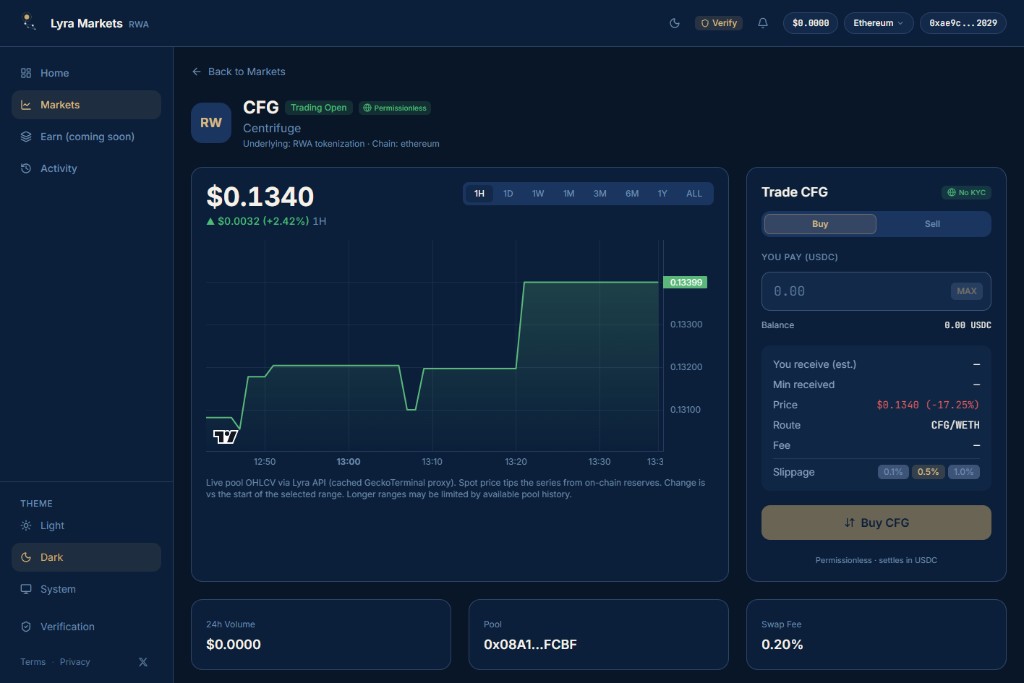Set slippage to 0.5%
1024x683 pixels.
928,472
